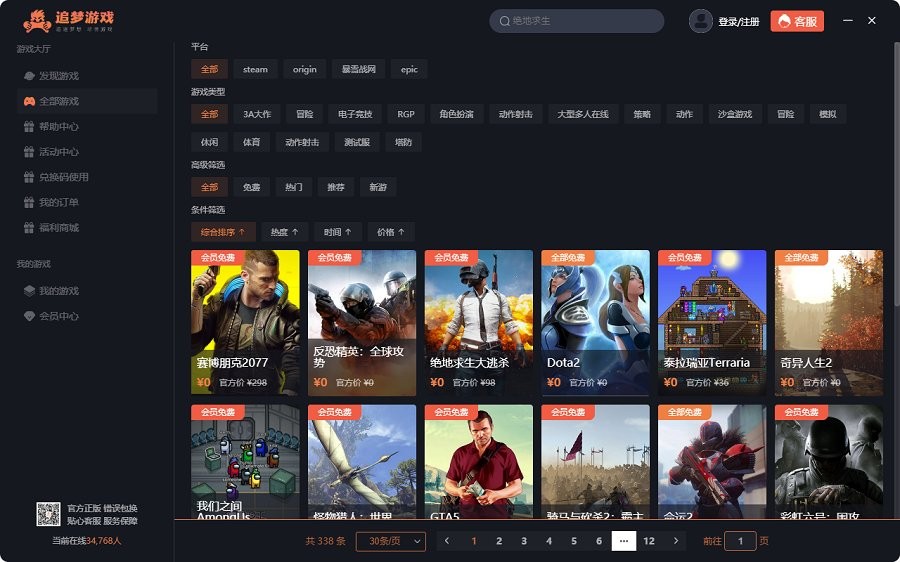This screenshot has width=900, height=562.
Task: Open 帮助中心 via its gift icon
Action: [x=30, y=127]
